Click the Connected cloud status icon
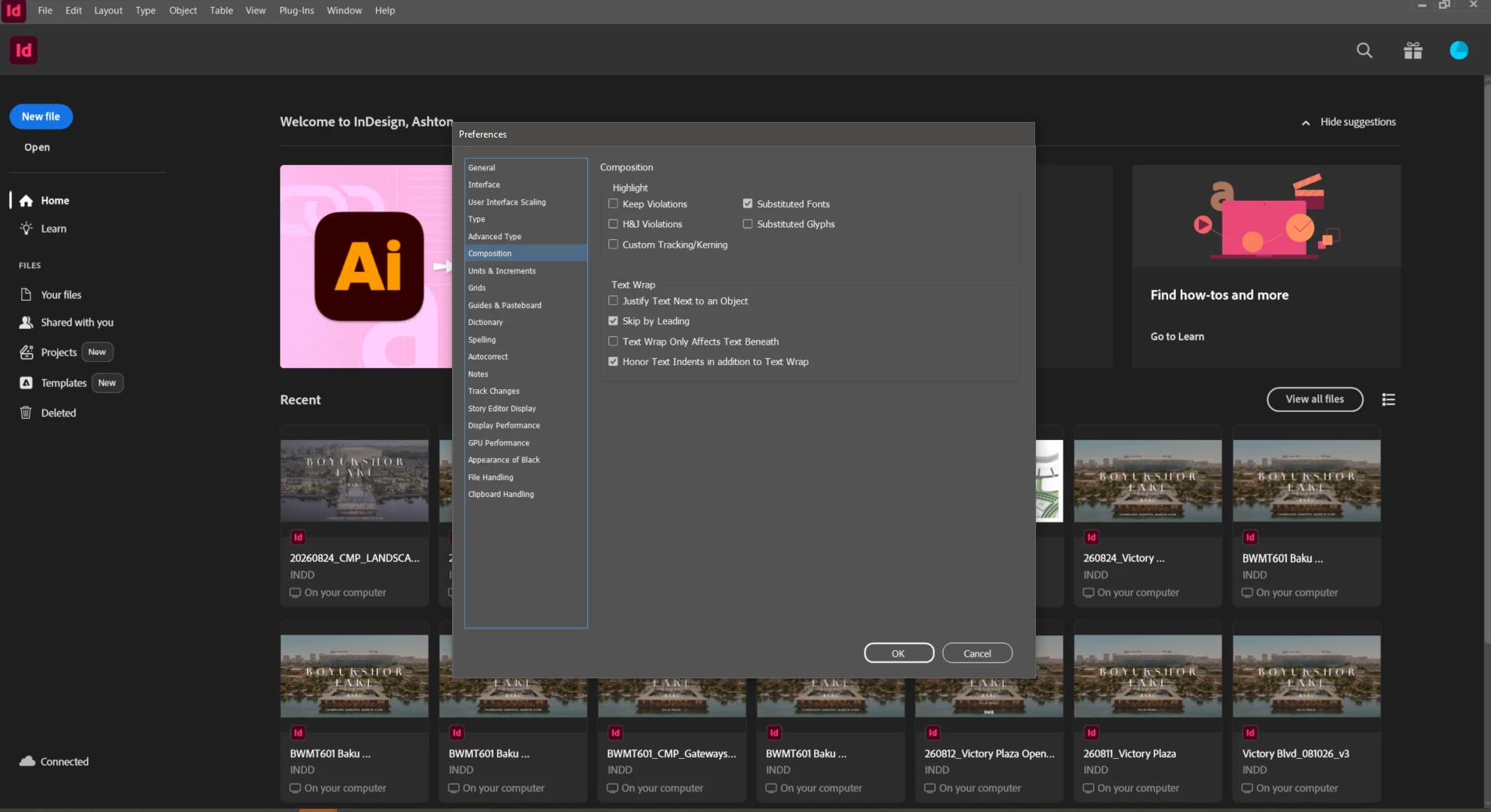This screenshot has width=1491, height=812. coord(27,761)
